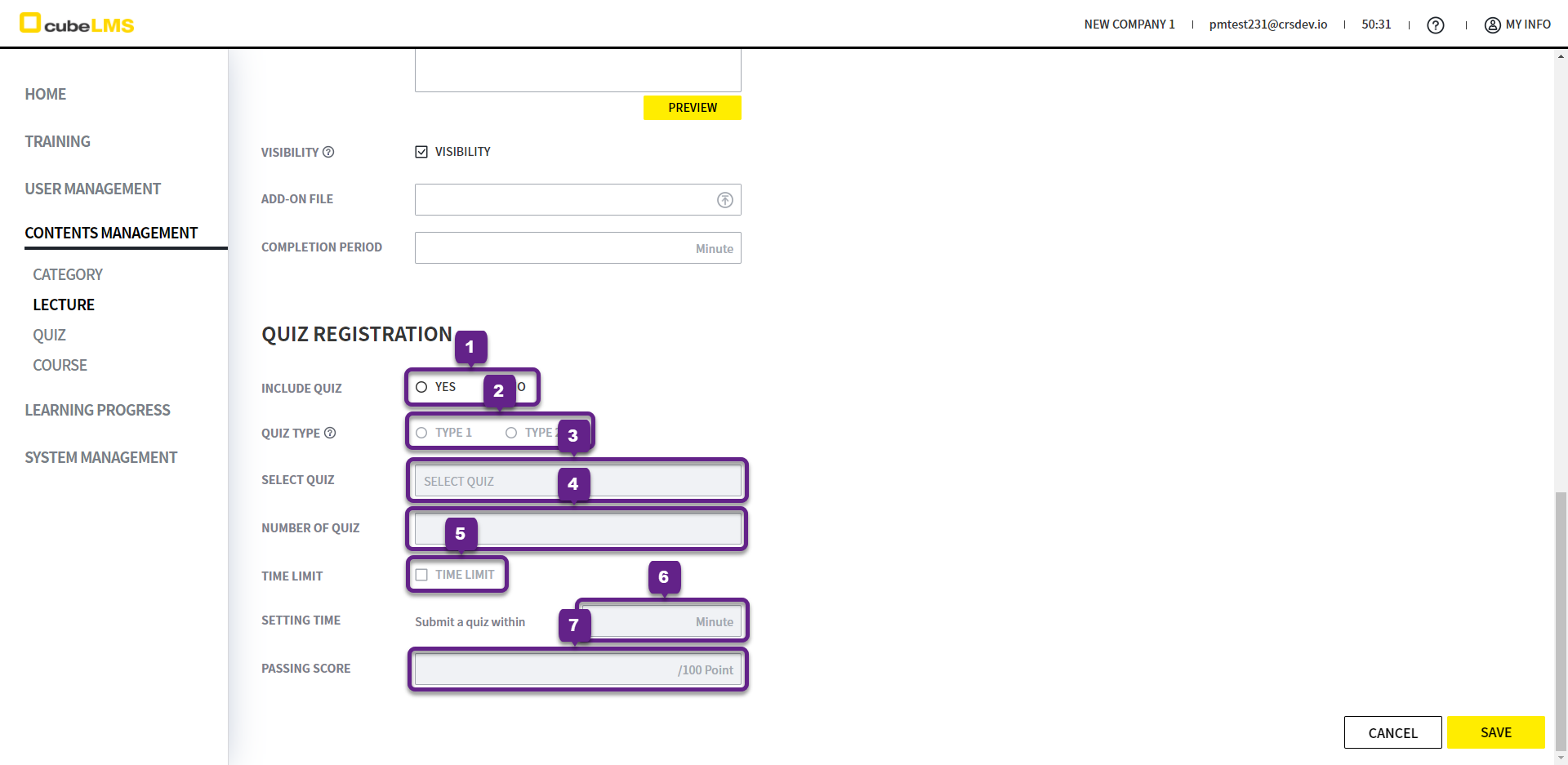Click the help icon next to VISIBILITY label
The image size is (1568, 765).
pyautogui.click(x=328, y=152)
